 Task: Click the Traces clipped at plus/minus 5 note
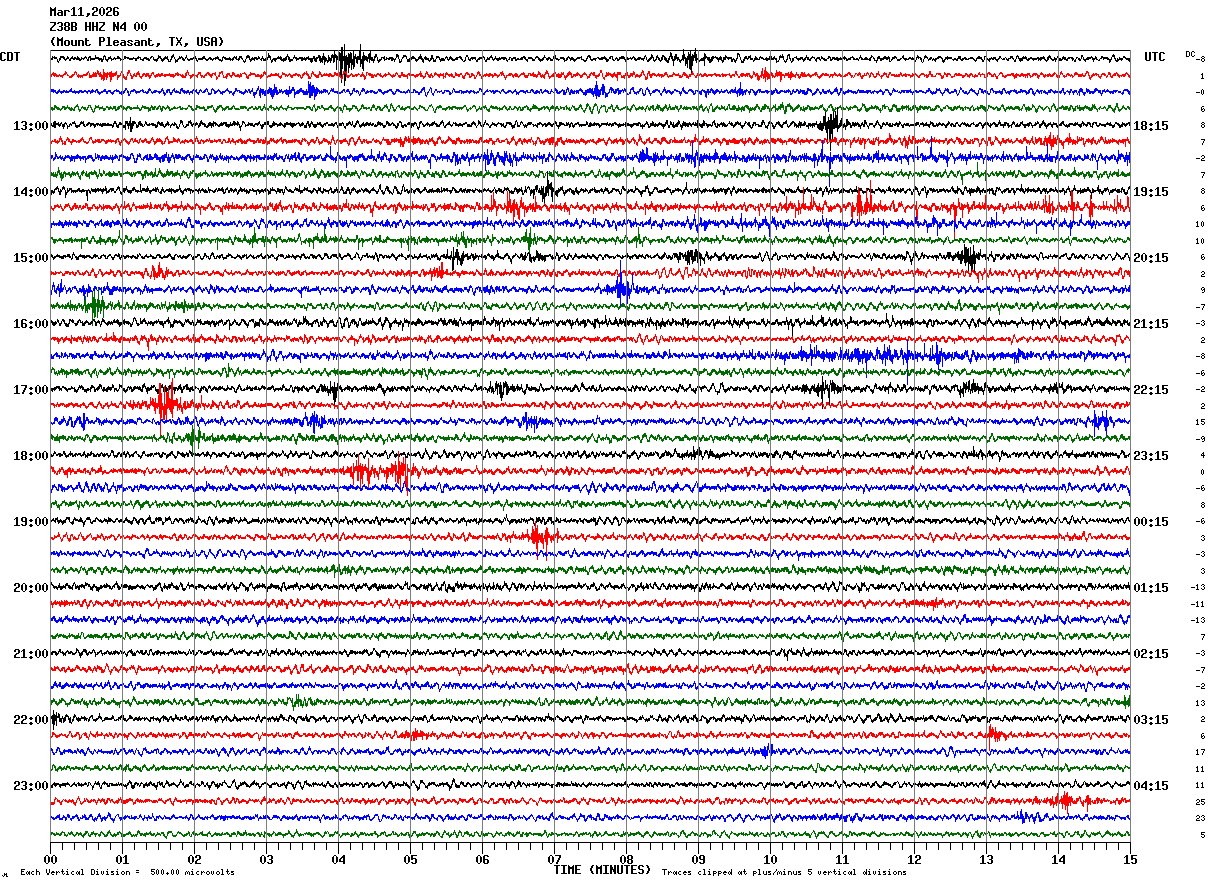(784, 872)
